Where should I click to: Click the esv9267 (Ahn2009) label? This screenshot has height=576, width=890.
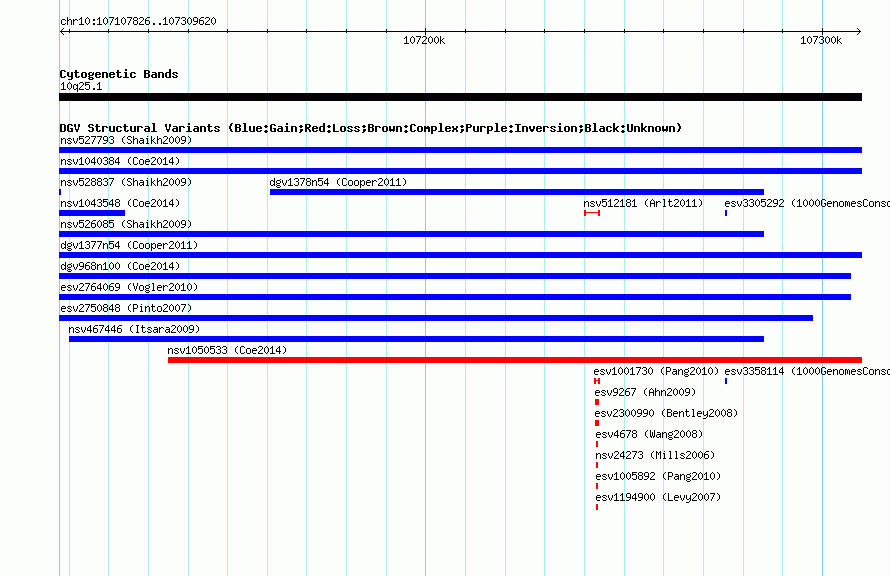tap(645, 392)
